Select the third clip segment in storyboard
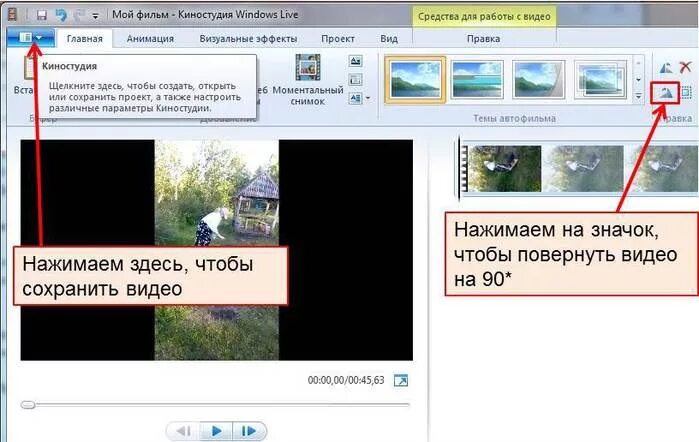699x442 pixels. point(663,169)
